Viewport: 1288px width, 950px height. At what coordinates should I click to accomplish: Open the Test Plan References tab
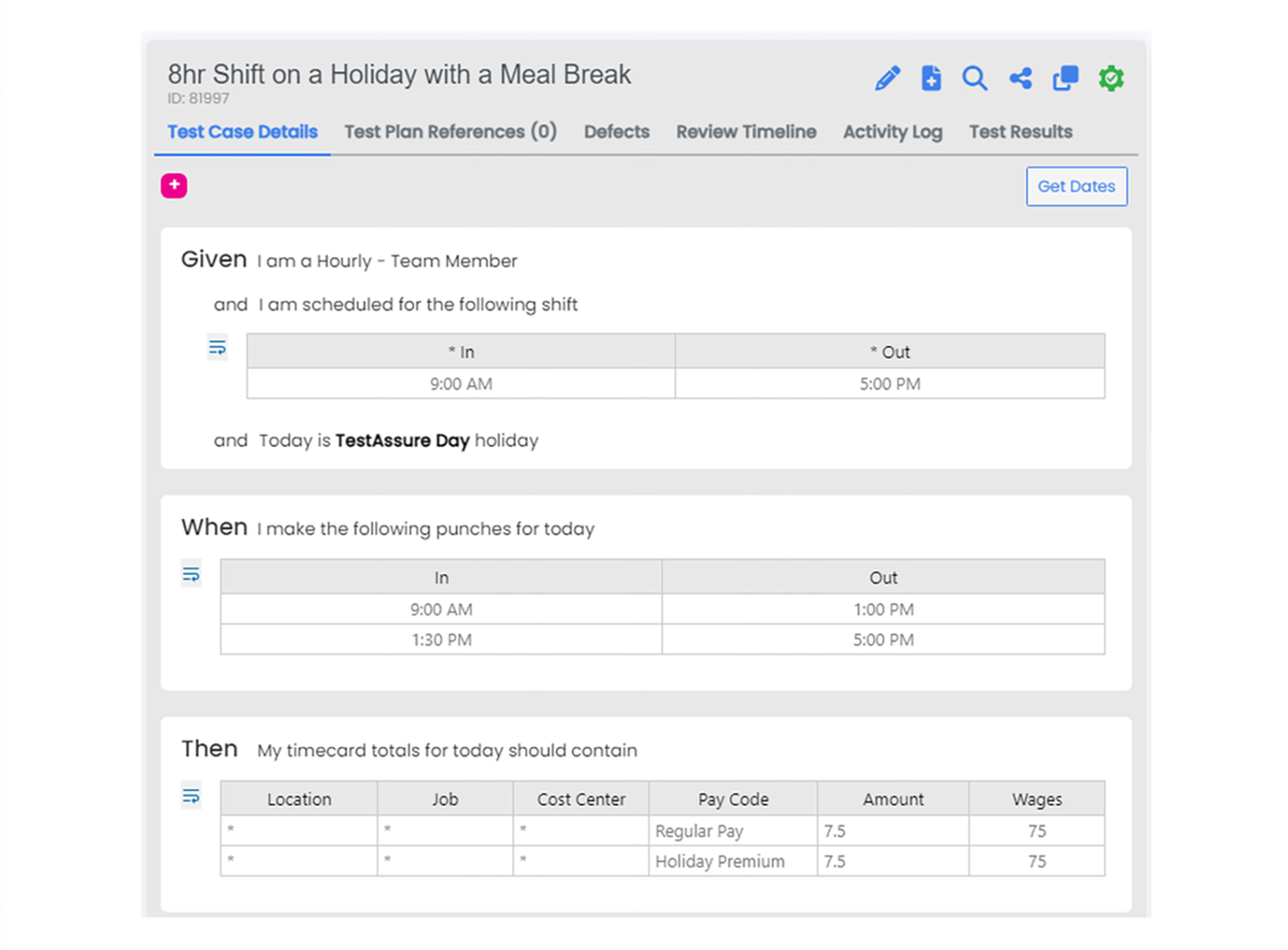(450, 131)
